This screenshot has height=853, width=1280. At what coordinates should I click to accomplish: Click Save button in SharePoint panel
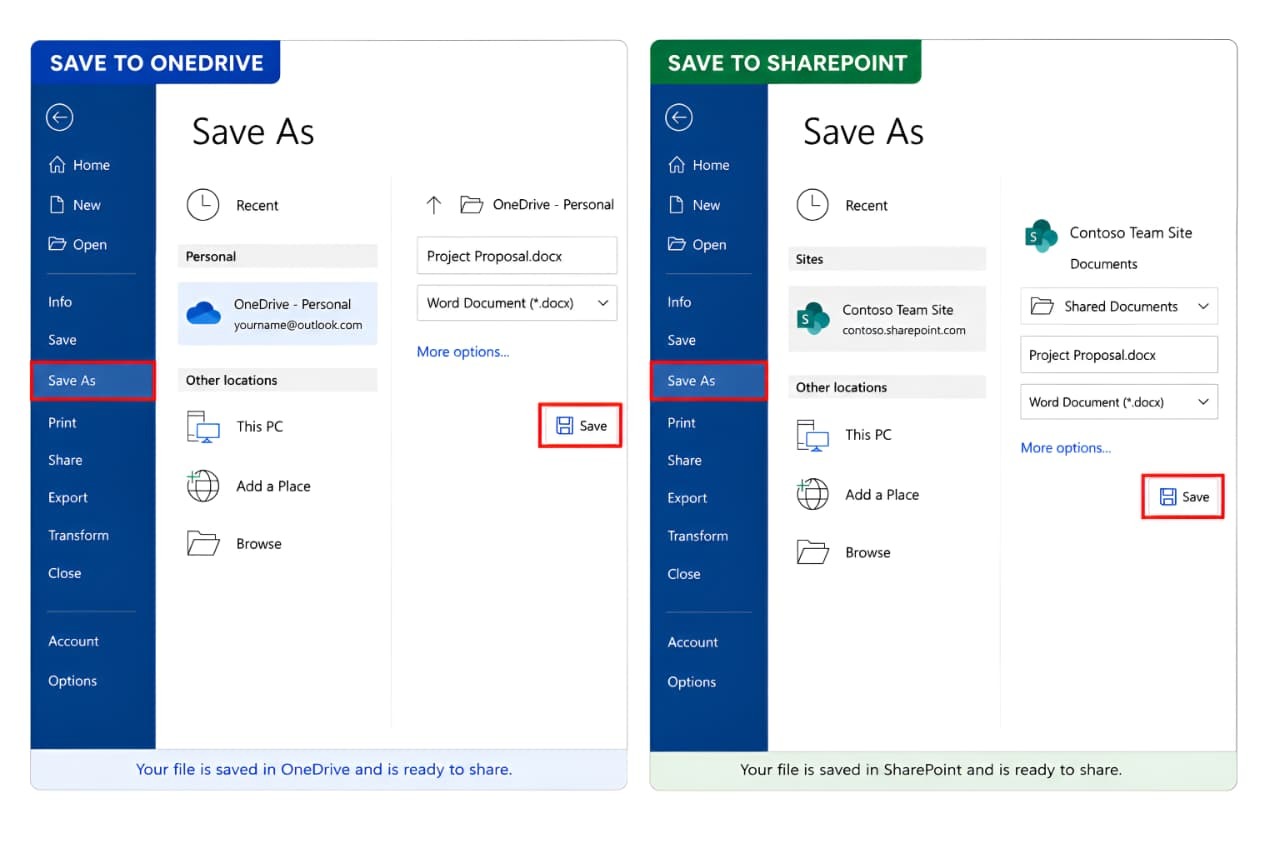pyautogui.click(x=1184, y=496)
